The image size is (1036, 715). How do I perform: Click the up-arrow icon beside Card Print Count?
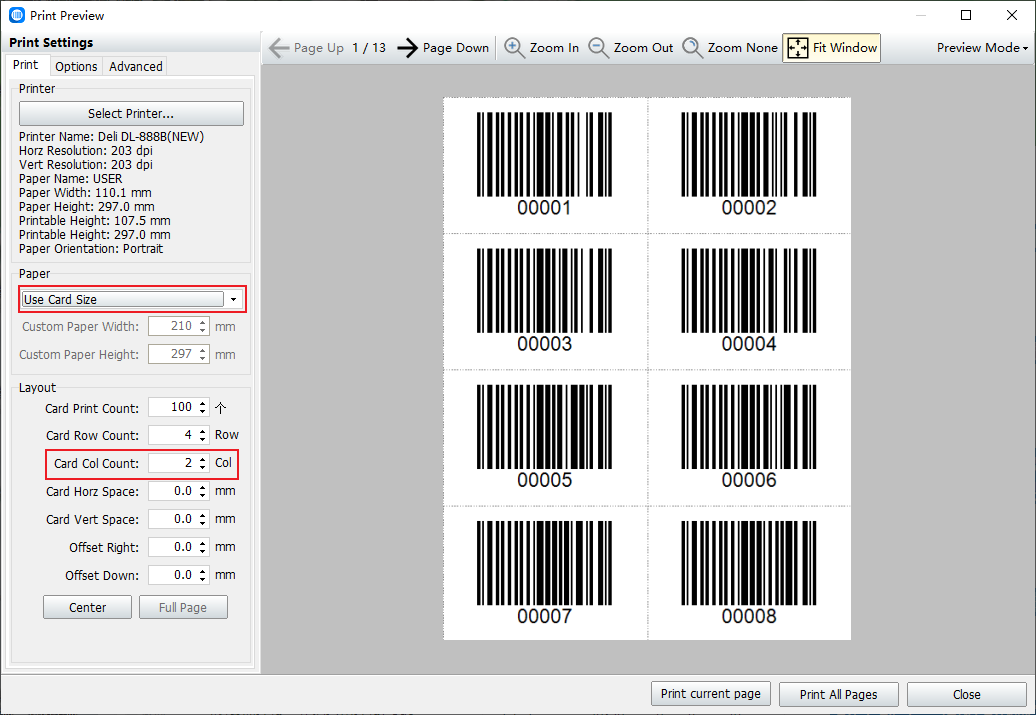[x=221, y=408]
